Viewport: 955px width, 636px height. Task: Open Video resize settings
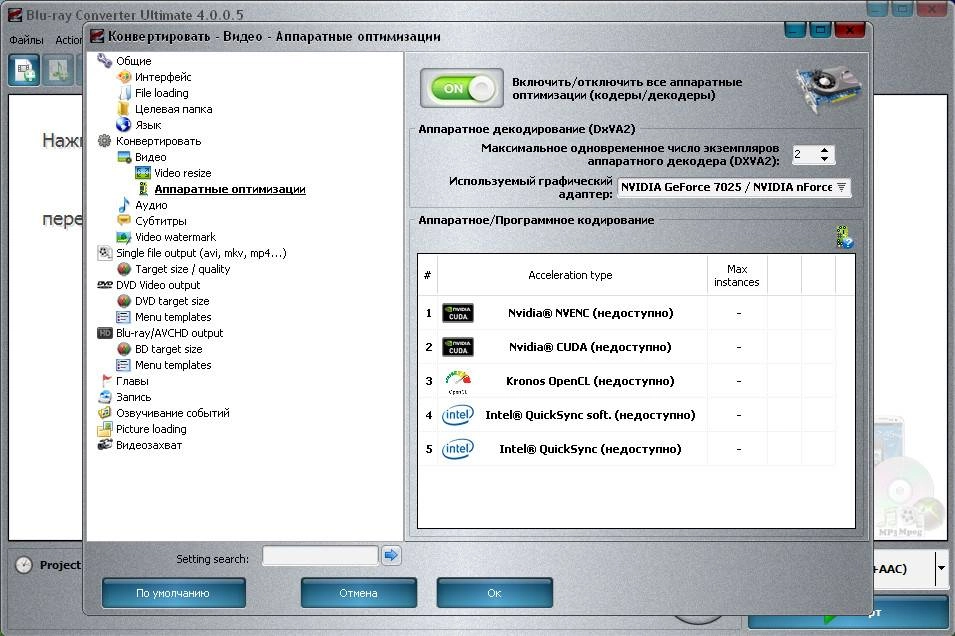(x=182, y=173)
